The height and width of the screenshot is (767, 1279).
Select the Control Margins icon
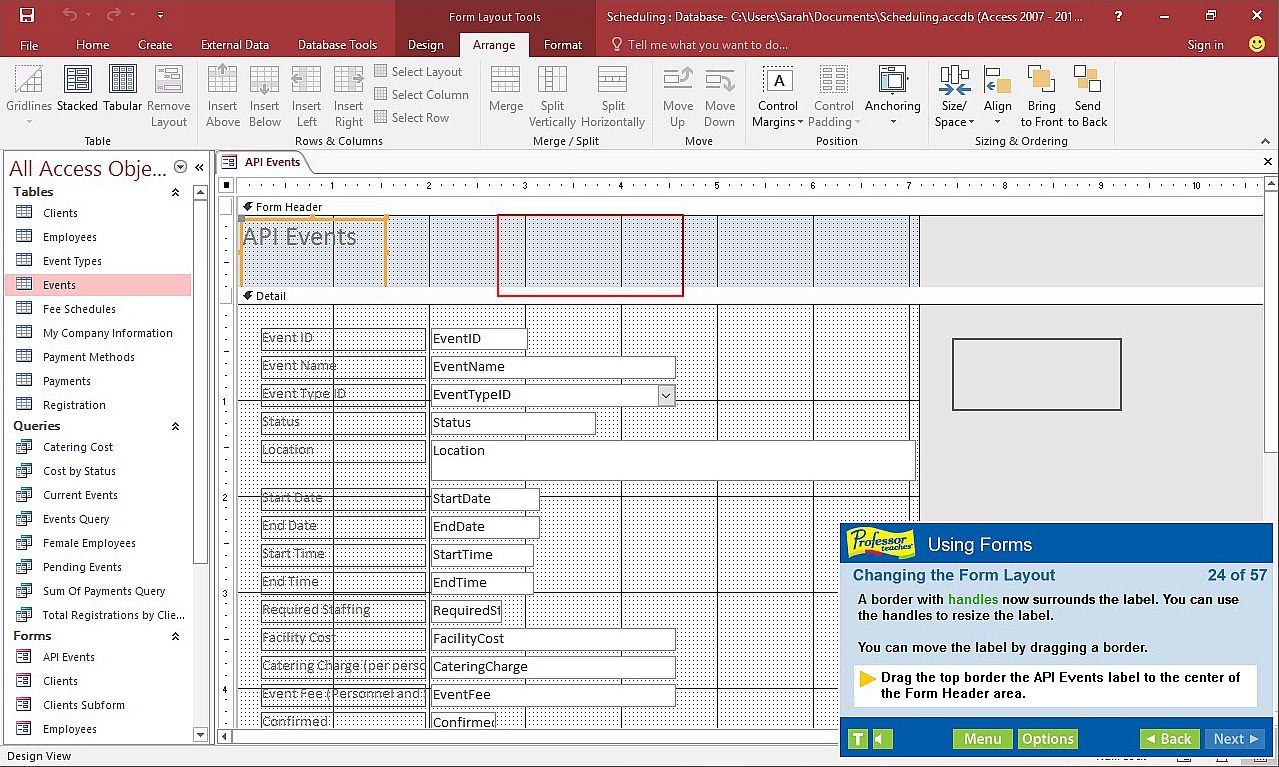pos(778,81)
